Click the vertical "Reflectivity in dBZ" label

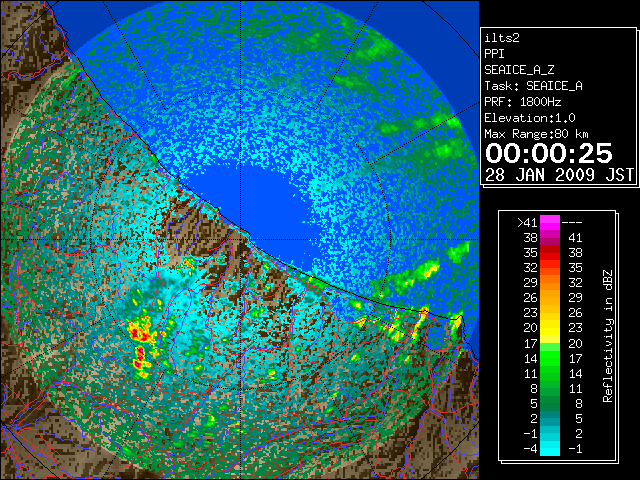tap(607, 336)
